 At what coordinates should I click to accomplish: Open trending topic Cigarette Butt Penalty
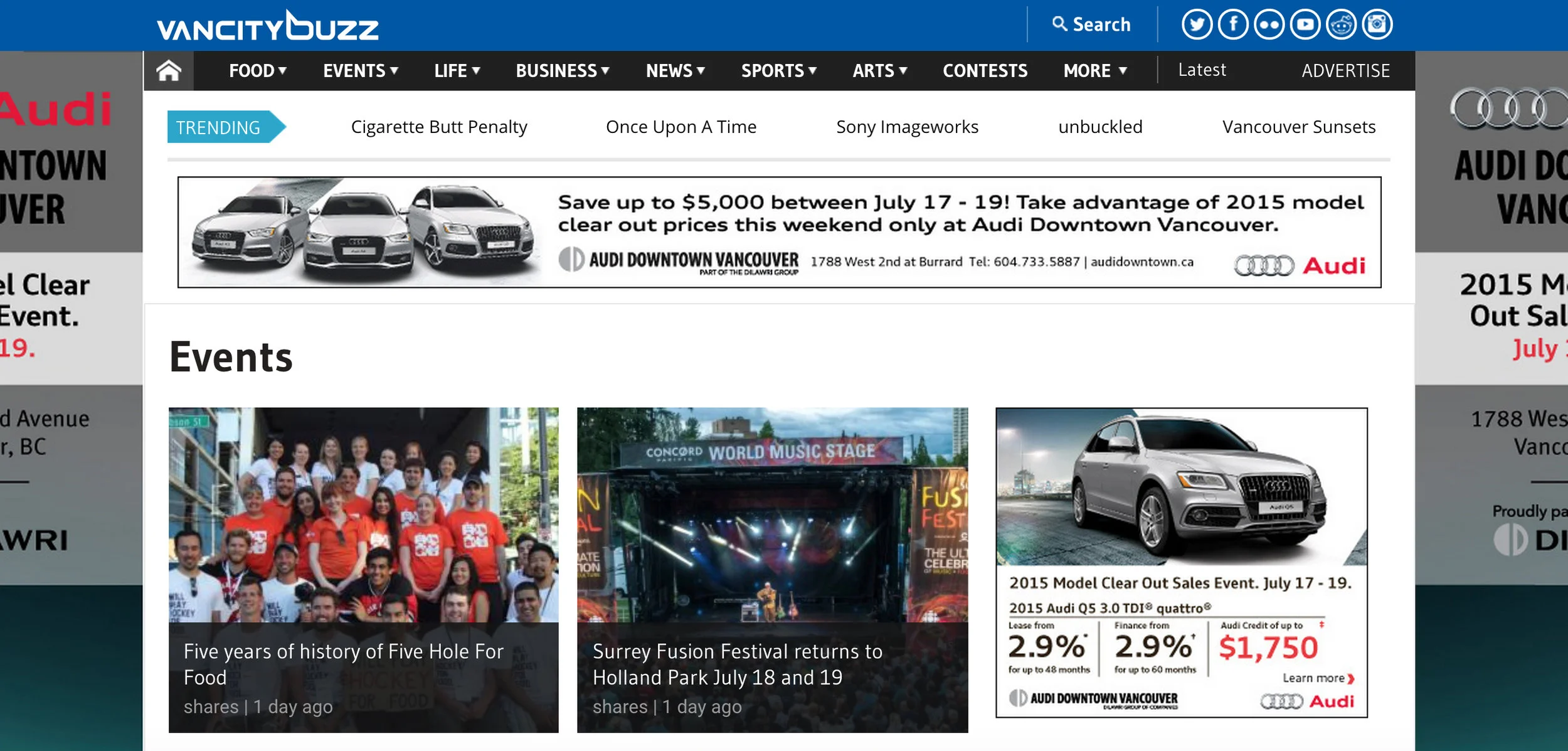pos(439,127)
